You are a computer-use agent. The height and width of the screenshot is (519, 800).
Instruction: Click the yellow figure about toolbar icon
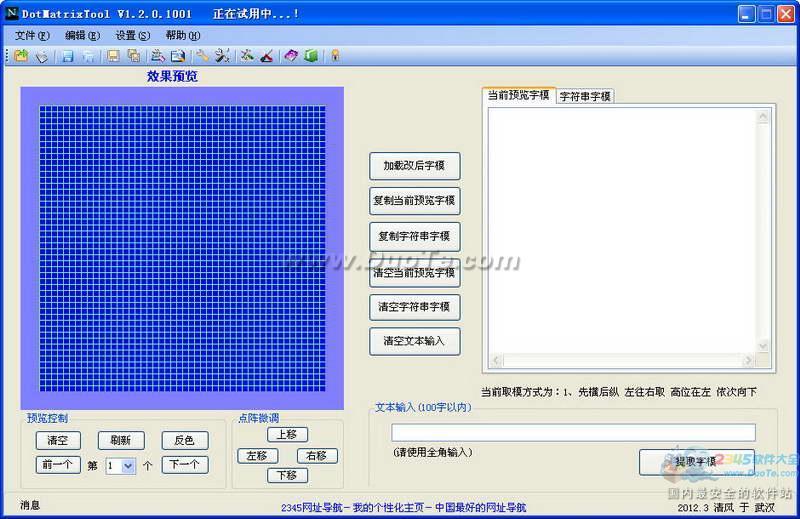point(335,56)
